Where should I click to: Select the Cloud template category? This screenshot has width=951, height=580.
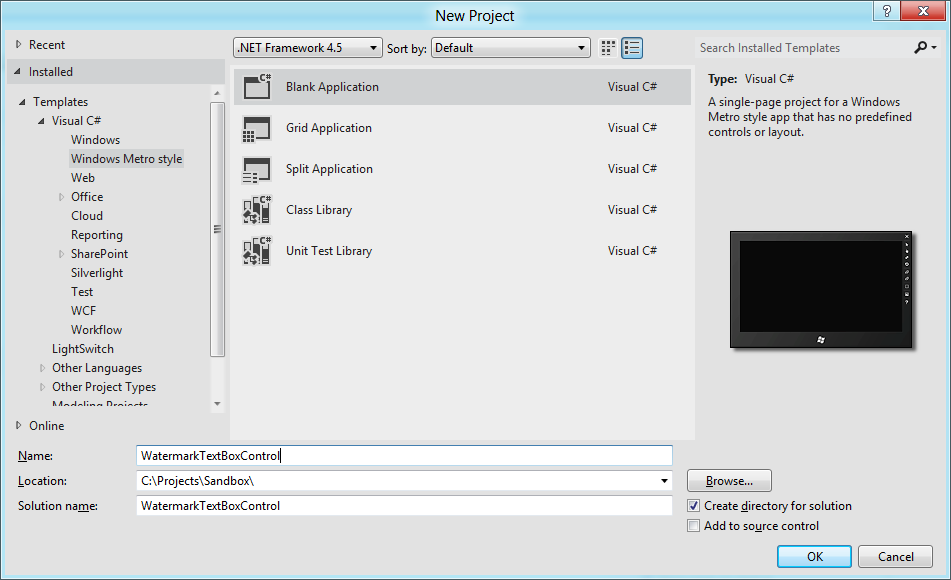pyautogui.click(x=87, y=216)
